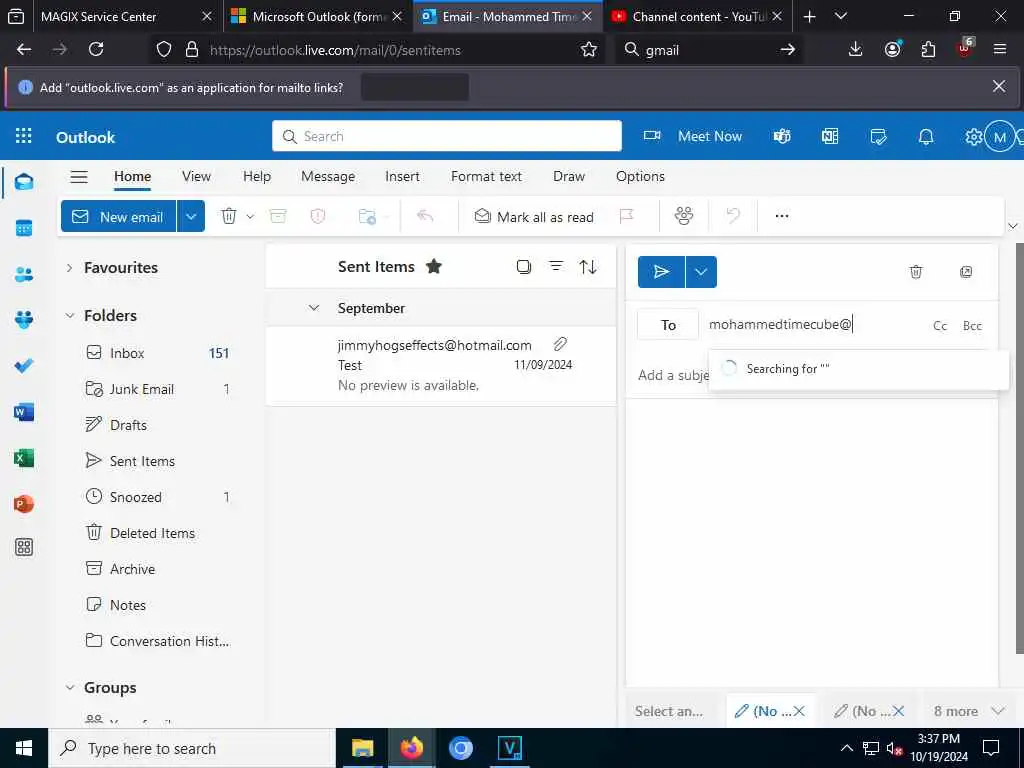Switch to the Draw tab

569,176
